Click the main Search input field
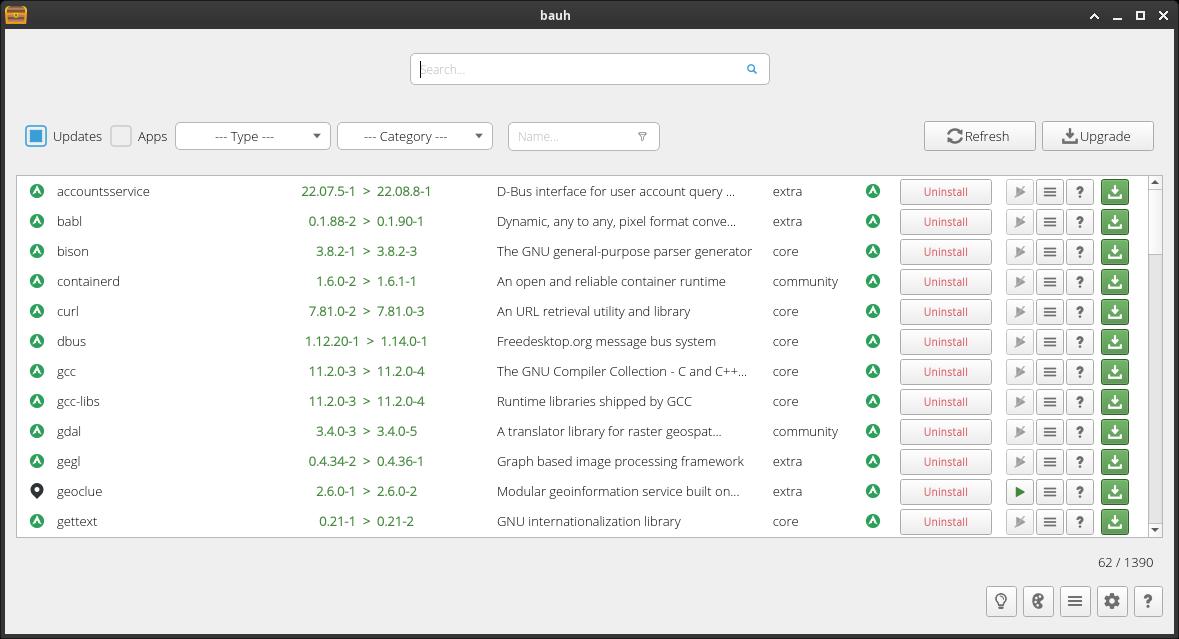1179x639 pixels. coord(590,69)
